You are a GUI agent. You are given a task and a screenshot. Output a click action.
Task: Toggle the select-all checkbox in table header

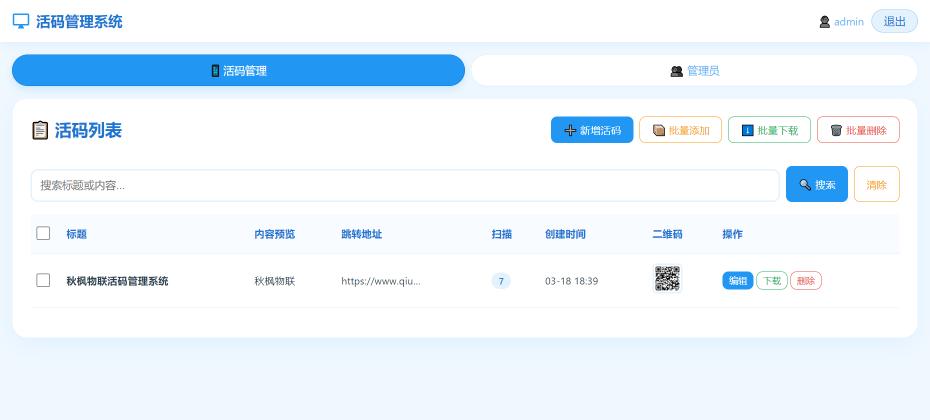43,234
